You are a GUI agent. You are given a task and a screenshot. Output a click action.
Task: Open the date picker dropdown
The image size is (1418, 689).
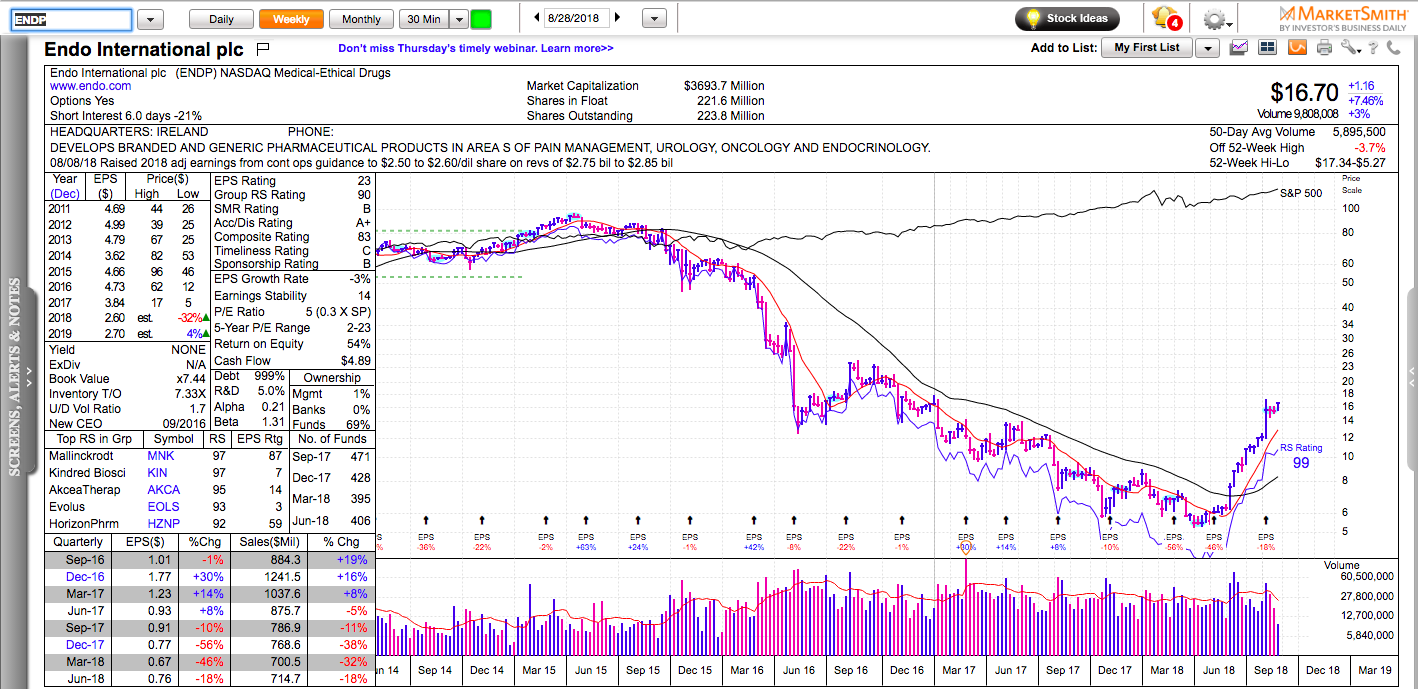pyautogui.click(x=654, y=18)
